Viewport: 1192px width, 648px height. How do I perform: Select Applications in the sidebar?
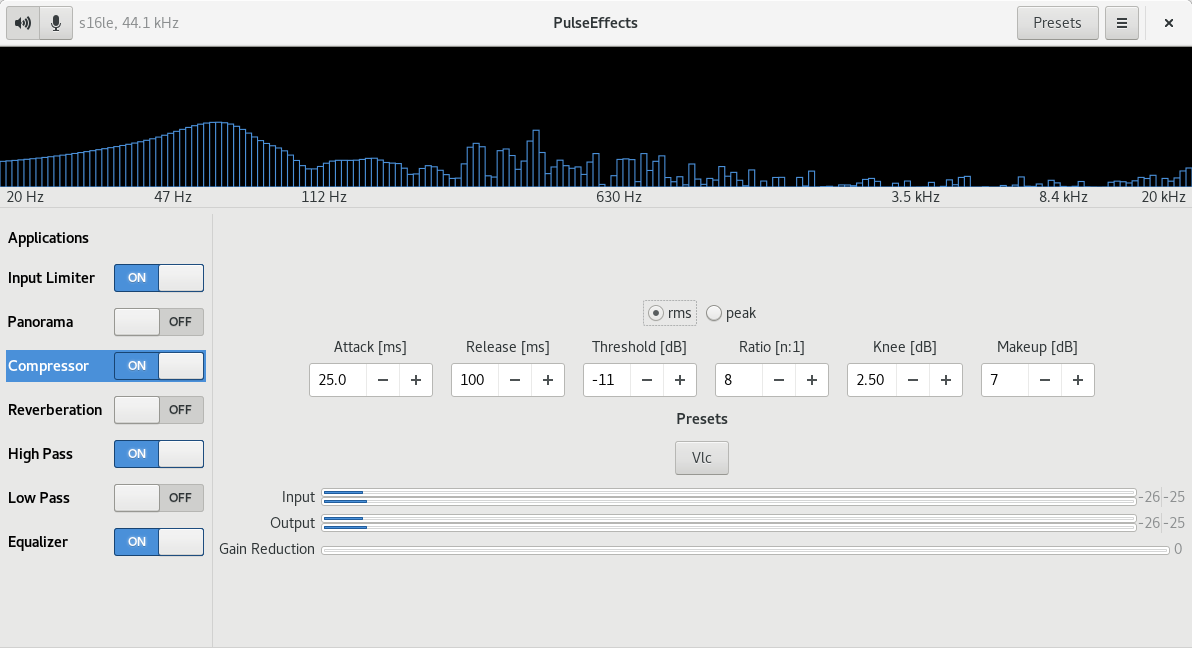coord(48,238)
